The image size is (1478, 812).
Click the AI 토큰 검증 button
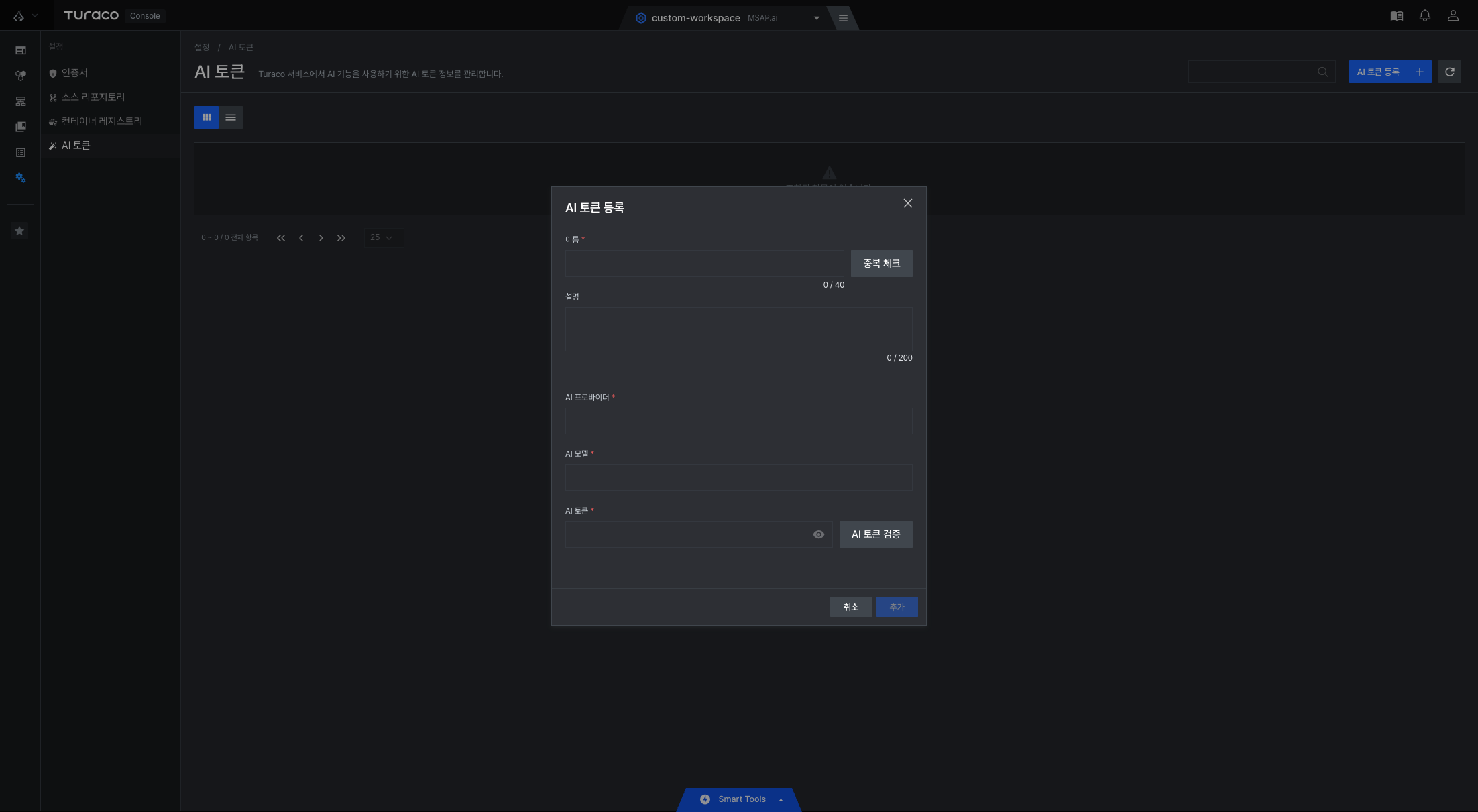(876, 534)
